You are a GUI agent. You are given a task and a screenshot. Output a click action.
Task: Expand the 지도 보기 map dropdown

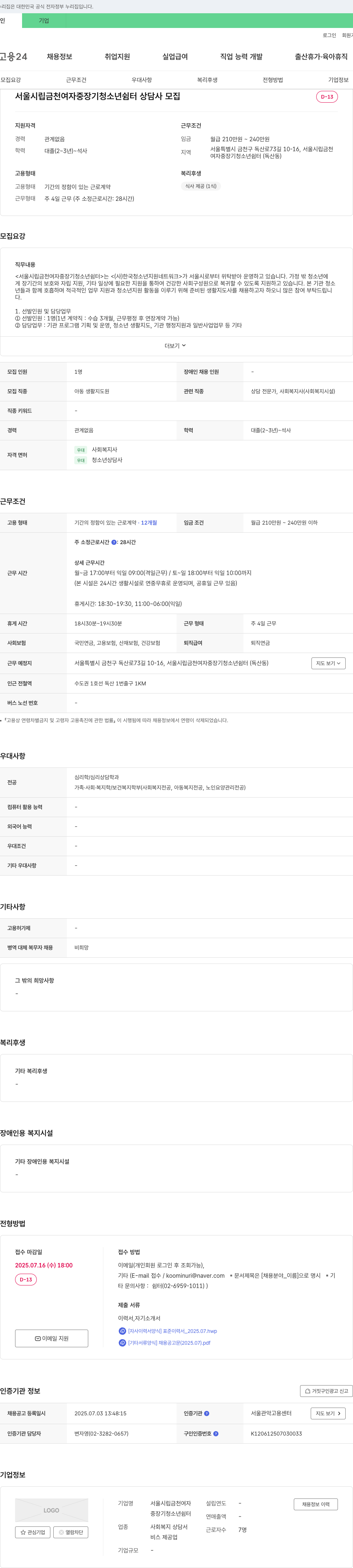[x=329, y=663]
